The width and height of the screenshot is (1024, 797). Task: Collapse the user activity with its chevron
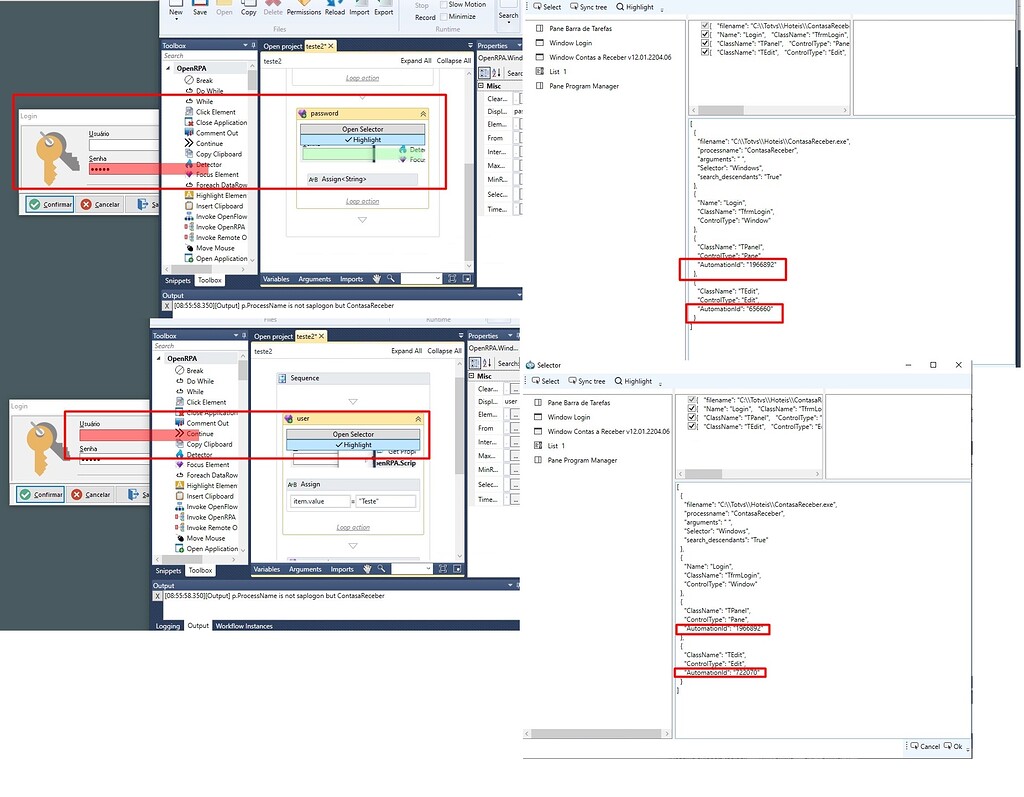421,419
